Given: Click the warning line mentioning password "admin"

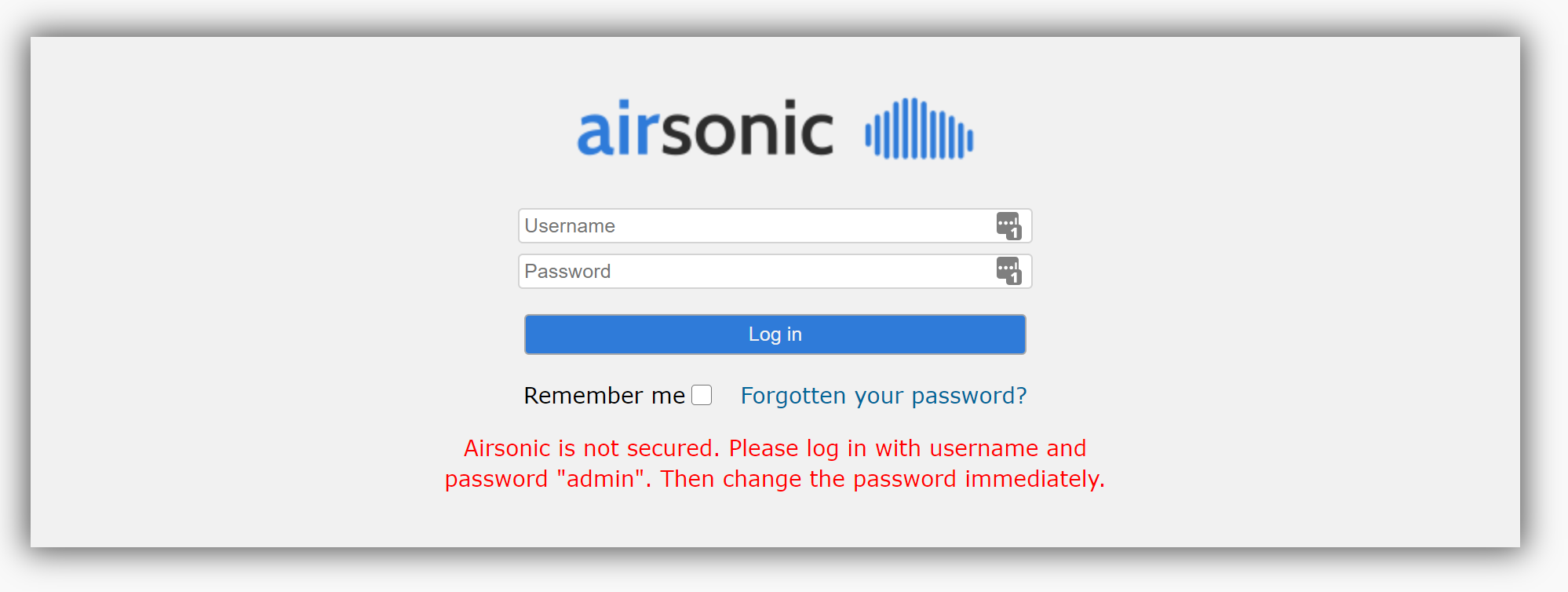Looking at the screenshot, I should pos(775,479).
